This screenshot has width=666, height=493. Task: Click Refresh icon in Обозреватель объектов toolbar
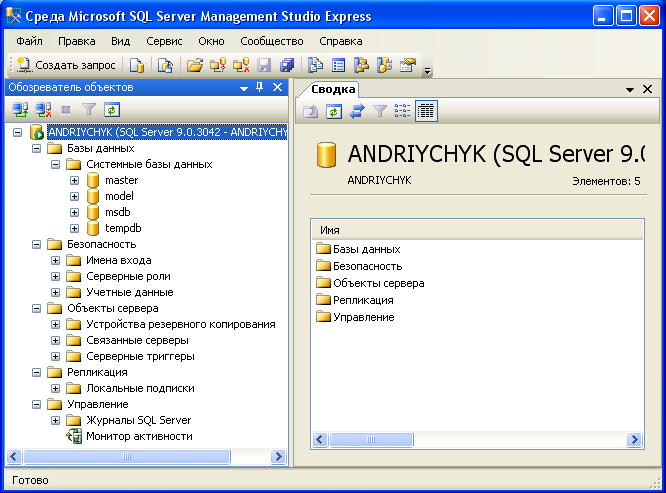coord(112,110)
